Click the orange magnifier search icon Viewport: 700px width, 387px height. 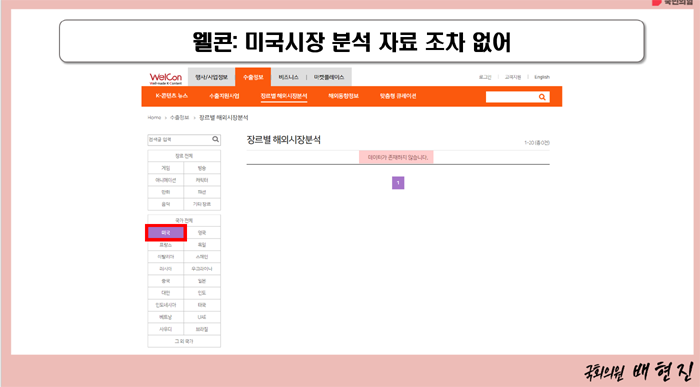click(x=542, y=97)
